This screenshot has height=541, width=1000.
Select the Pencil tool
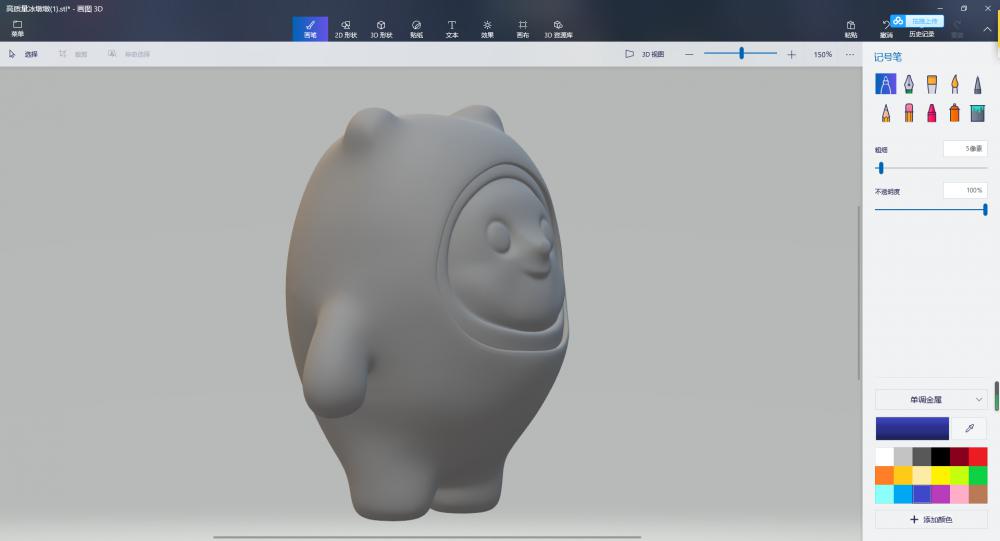pos(885,113)
